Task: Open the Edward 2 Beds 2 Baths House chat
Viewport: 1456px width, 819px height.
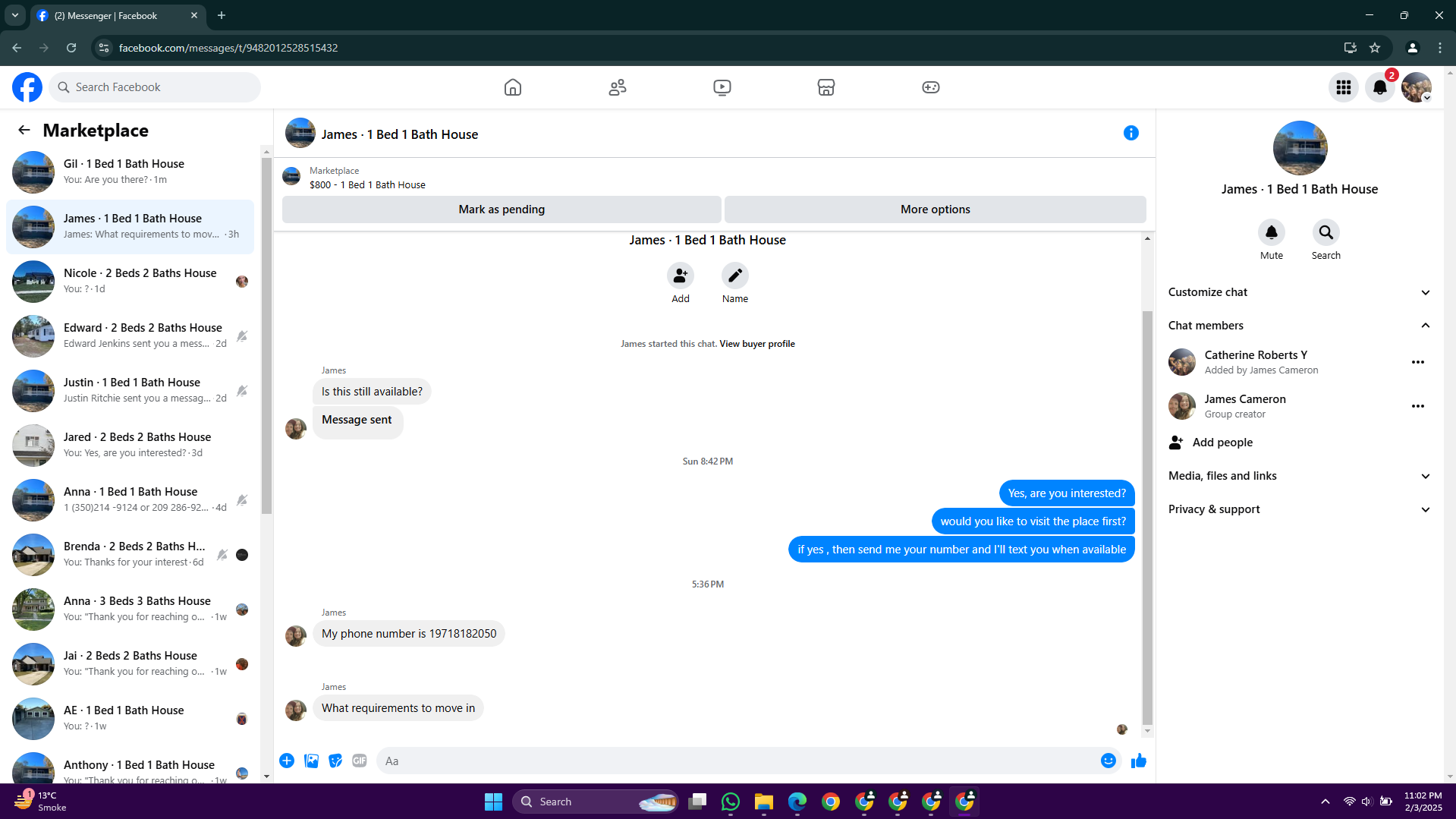Action: coord(131,336)
